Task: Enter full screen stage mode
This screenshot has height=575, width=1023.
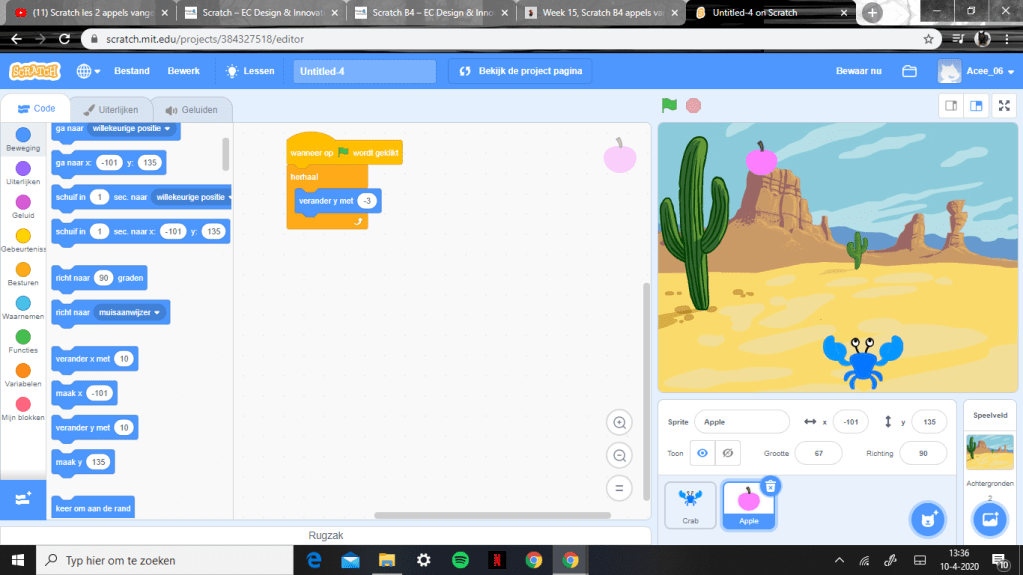Action: point(1003,106)
